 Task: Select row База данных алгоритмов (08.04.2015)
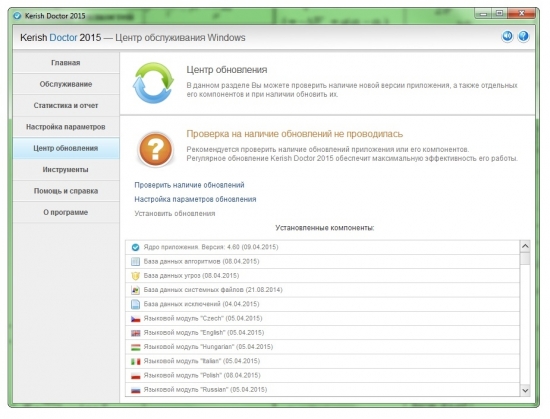322,262
